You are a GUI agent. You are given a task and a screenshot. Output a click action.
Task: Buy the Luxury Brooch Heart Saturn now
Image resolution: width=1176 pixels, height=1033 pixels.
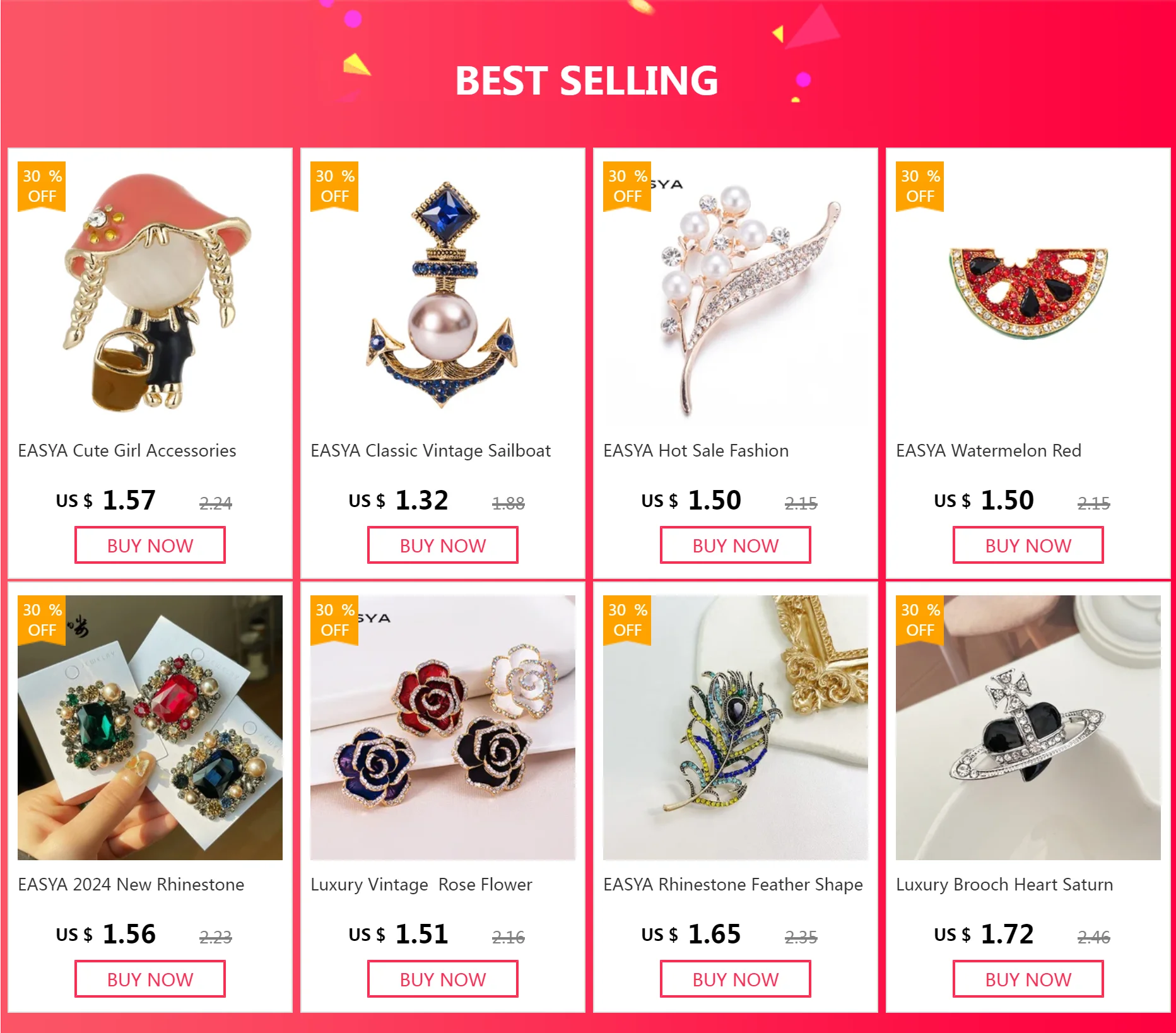1028,979
